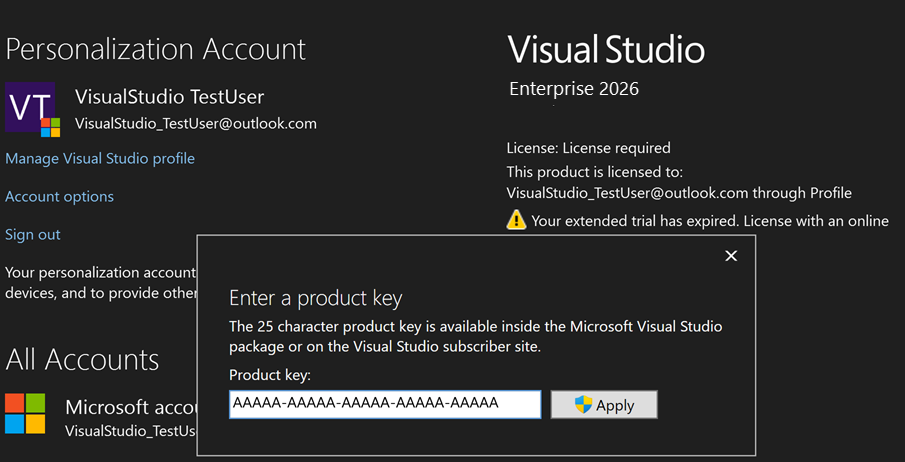Click the Visual Studio product title
The height and width of the screenshot is (462, 905).
point(606,48)
